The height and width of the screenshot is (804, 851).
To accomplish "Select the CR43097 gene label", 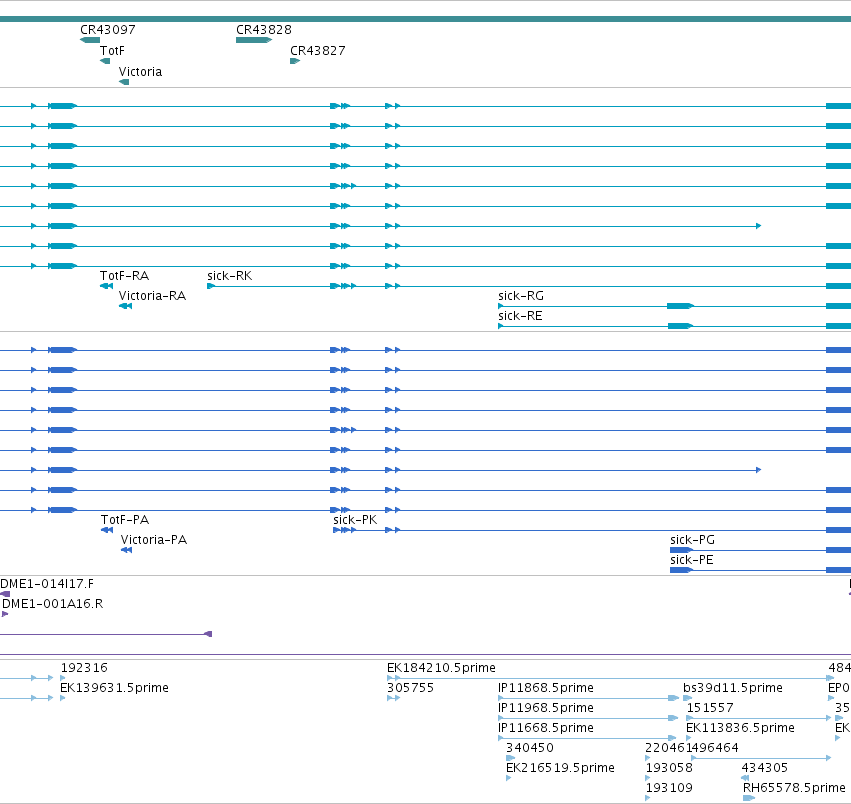I will point(107,29).
